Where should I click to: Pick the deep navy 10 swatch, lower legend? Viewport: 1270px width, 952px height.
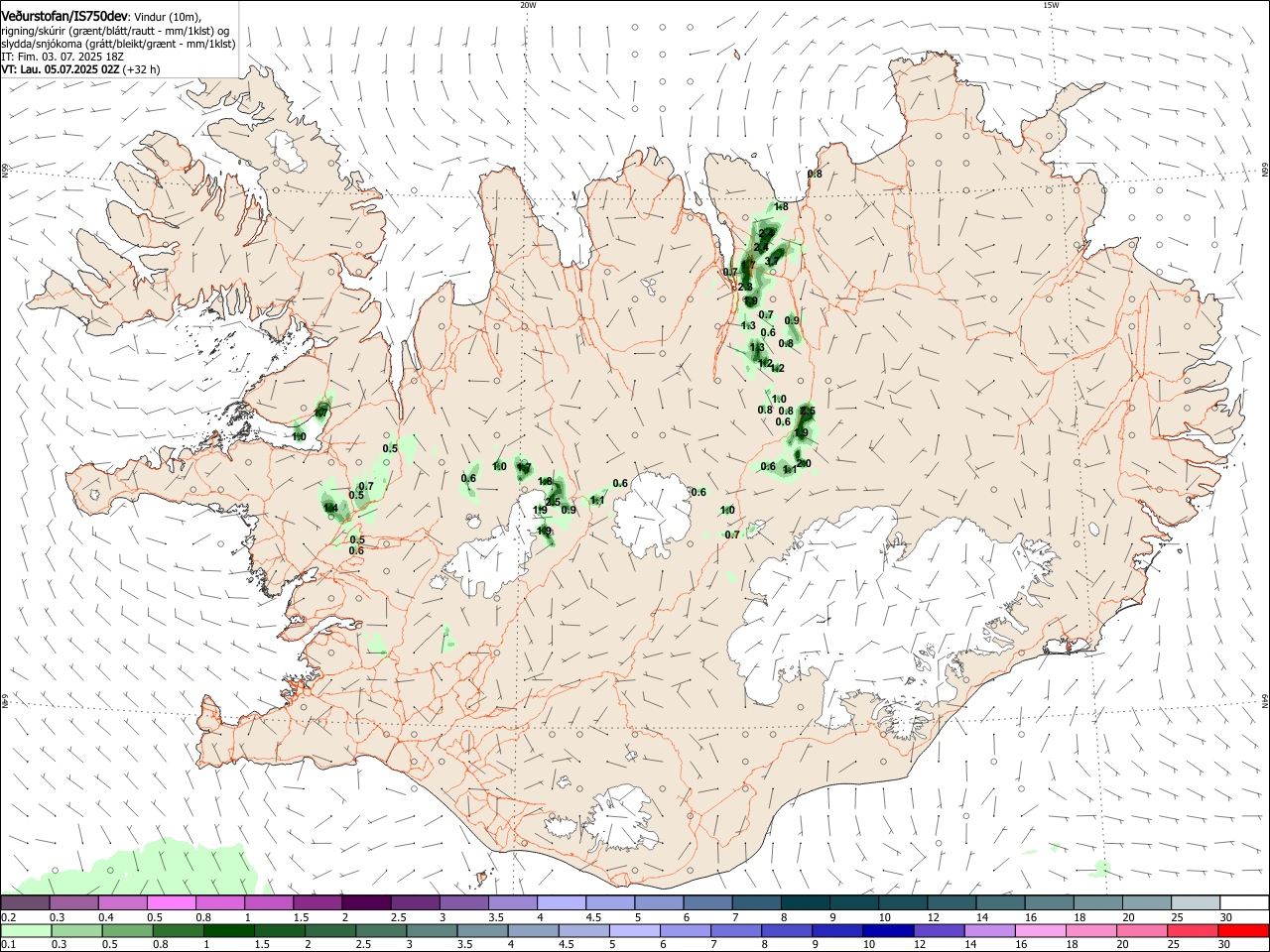click(x=888, y=930)
